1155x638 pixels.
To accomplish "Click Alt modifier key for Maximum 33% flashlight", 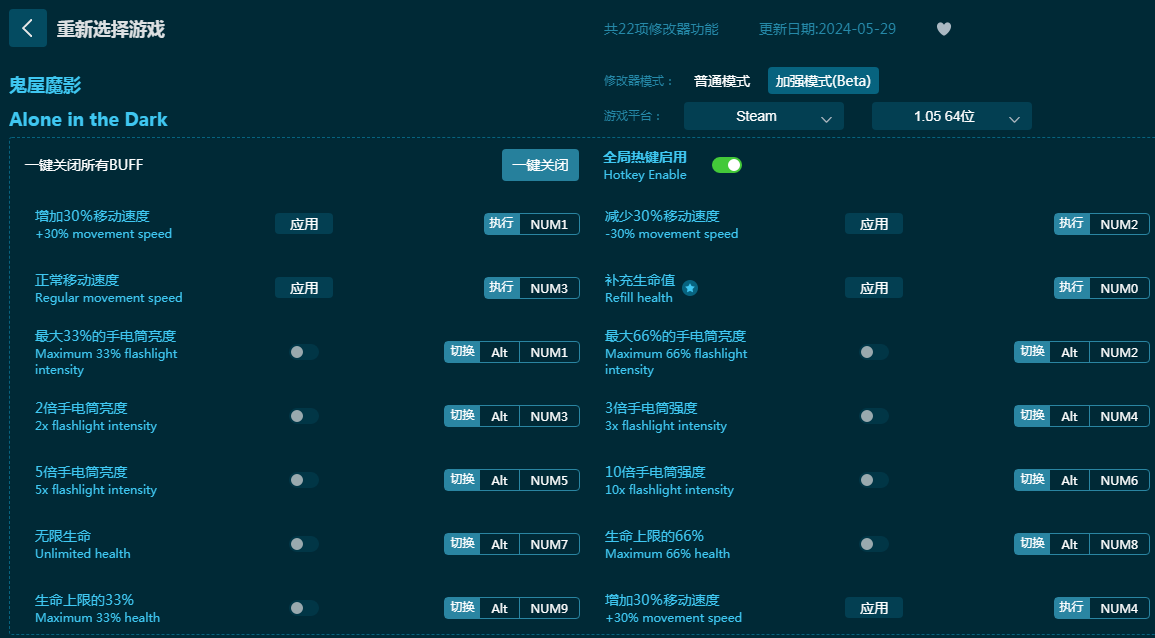I will click(x=499, y=352).
